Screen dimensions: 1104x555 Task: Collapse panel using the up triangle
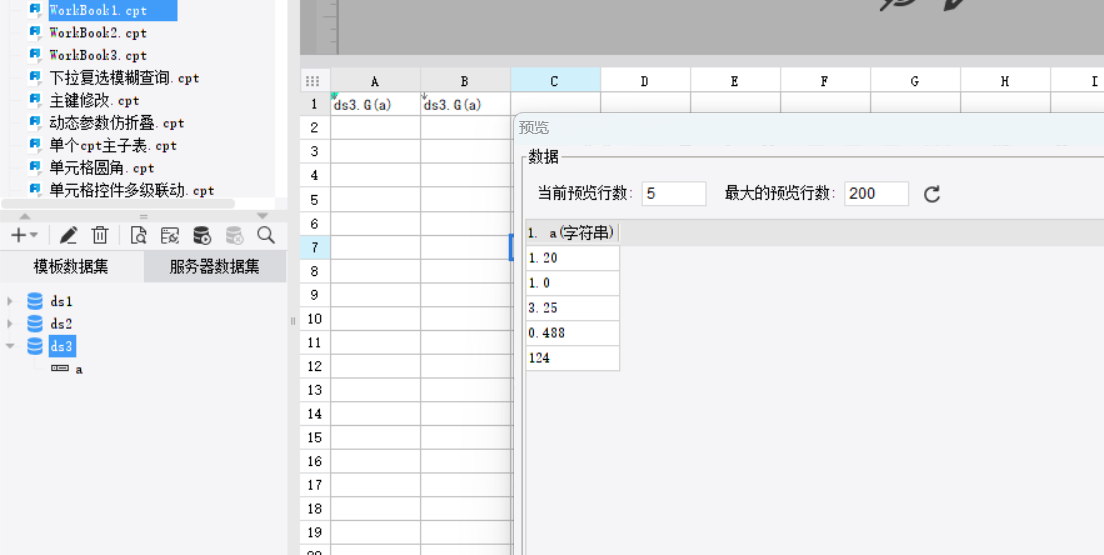click(x=25, y=216)
